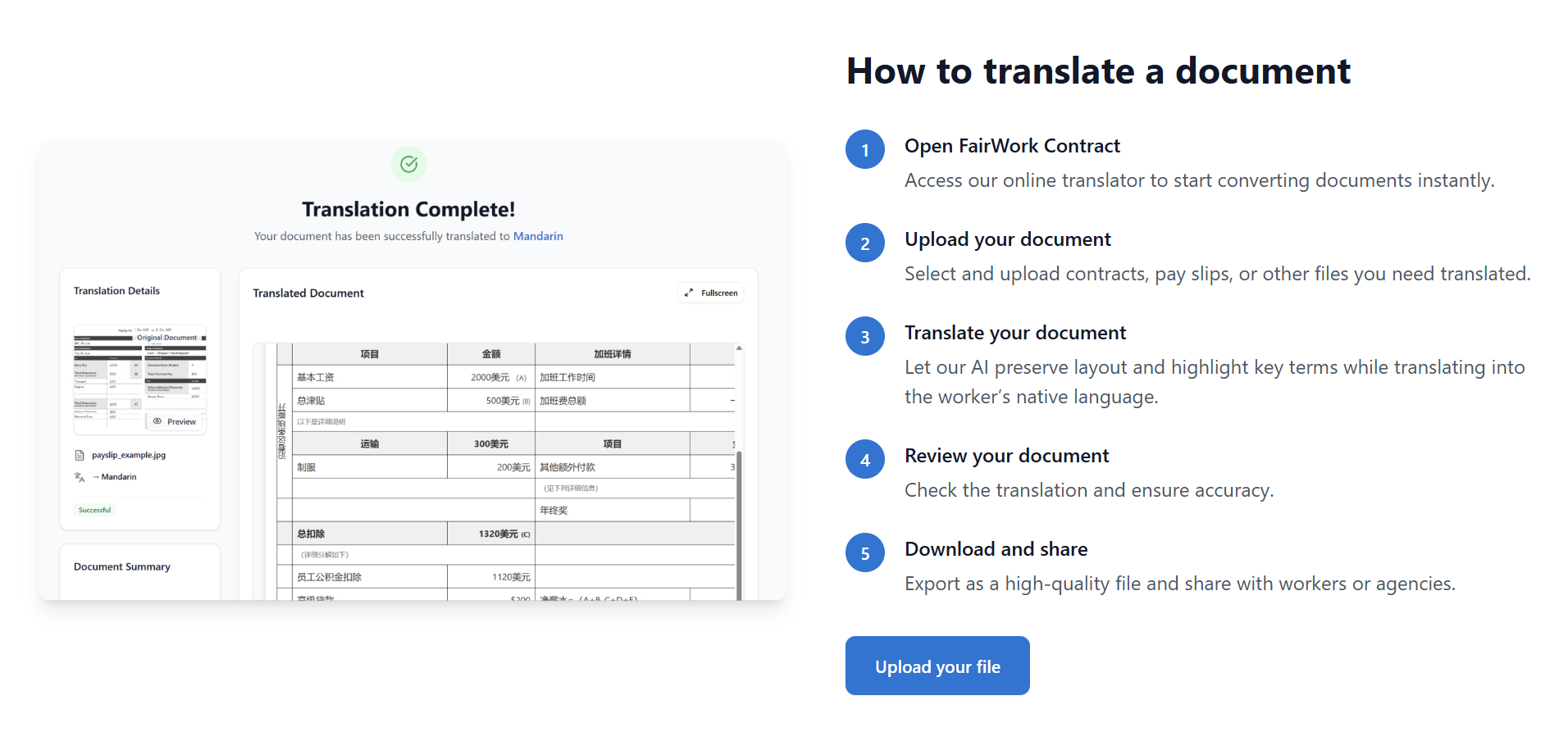
Task: Click the payslip_example.jpg file name
Action: (x=129, y=455)
